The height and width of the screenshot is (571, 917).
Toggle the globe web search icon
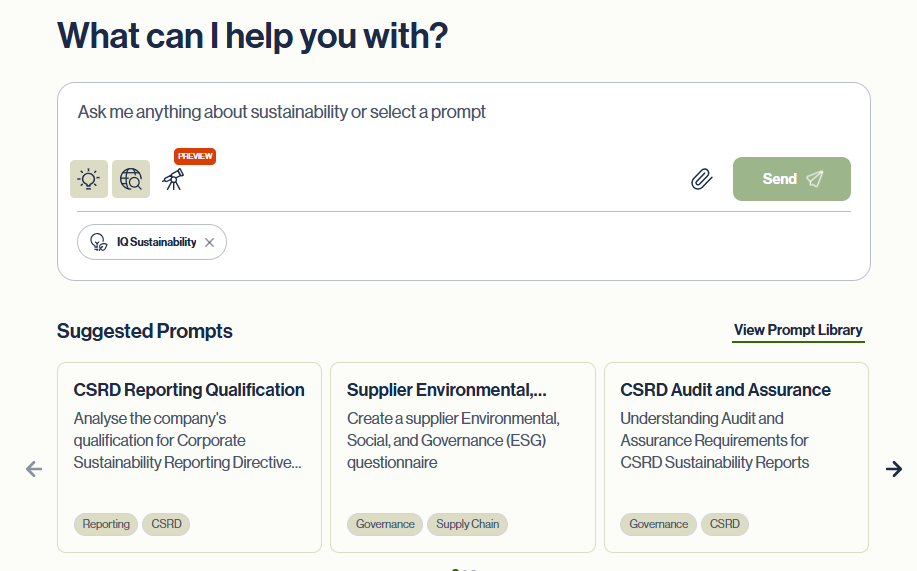(131, 179)
